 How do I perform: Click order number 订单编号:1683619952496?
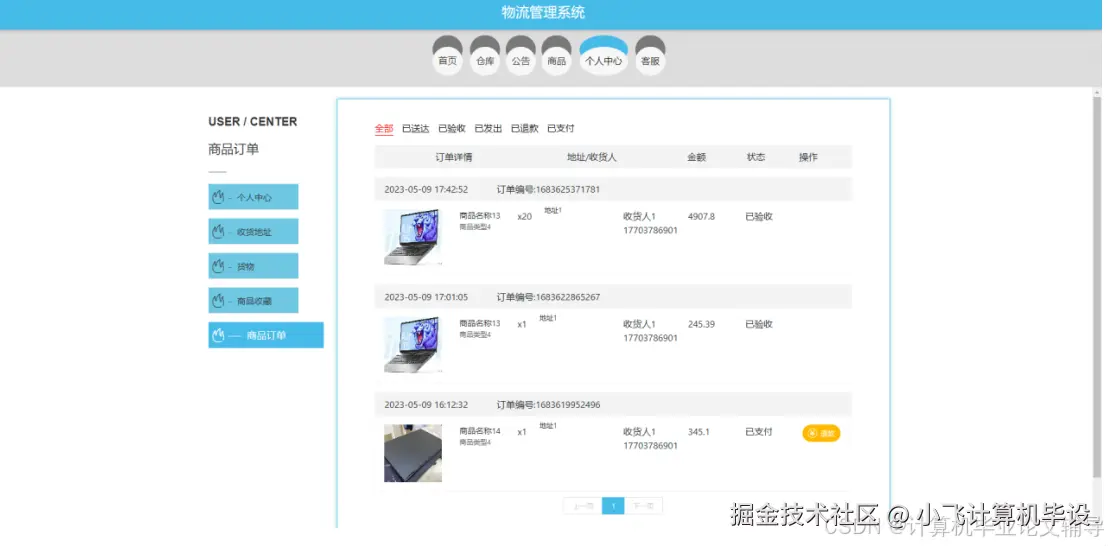pyautogui.click(x=548, y=405)
